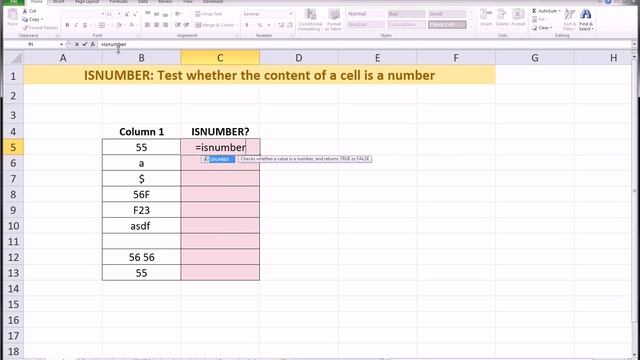Apply the Bad cell style
Viewport: 640px width, 360px height.
[406, 14]
